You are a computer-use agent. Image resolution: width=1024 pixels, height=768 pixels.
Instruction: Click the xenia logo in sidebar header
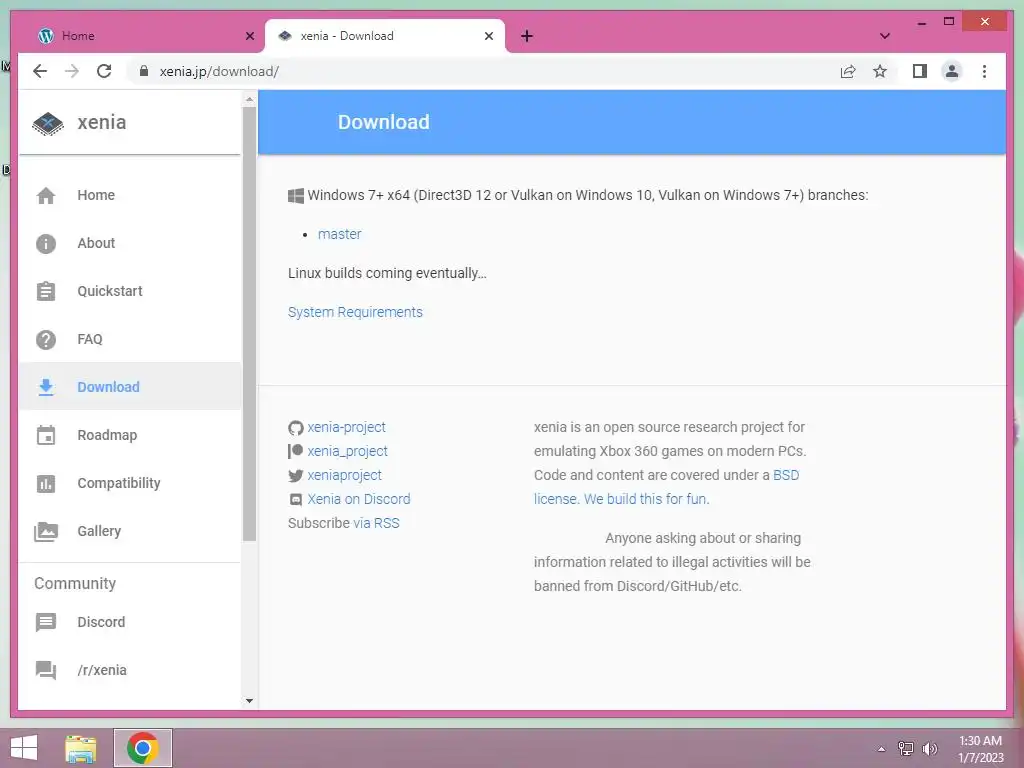pyautogui.click(x=48, y=123)
